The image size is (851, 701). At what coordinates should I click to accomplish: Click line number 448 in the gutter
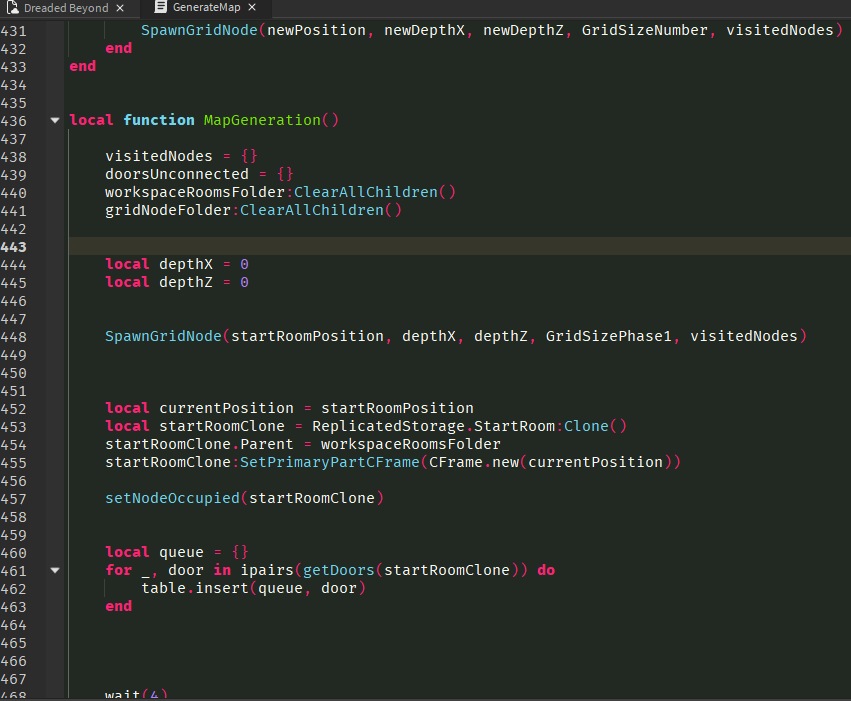click(x=14, y=336)
